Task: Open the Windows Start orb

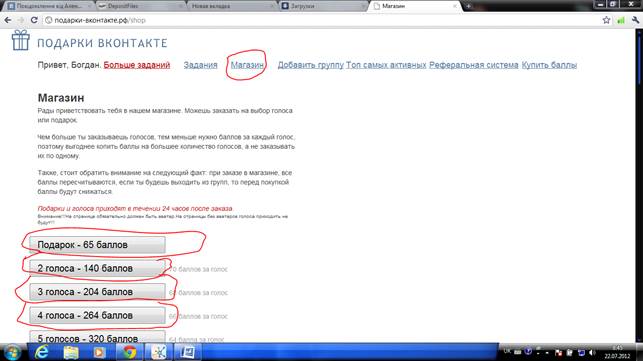Action: point(12,352)
